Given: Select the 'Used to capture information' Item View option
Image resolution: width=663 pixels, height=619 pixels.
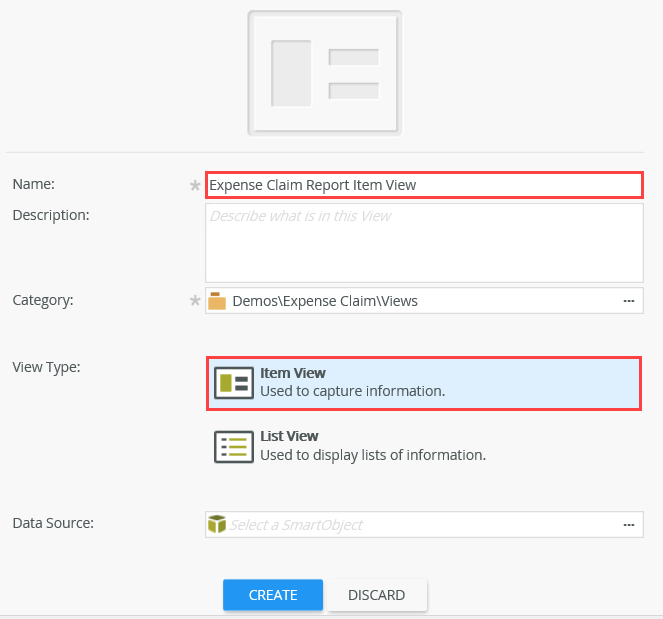Looking at the screenshot, I should [352, 391].
